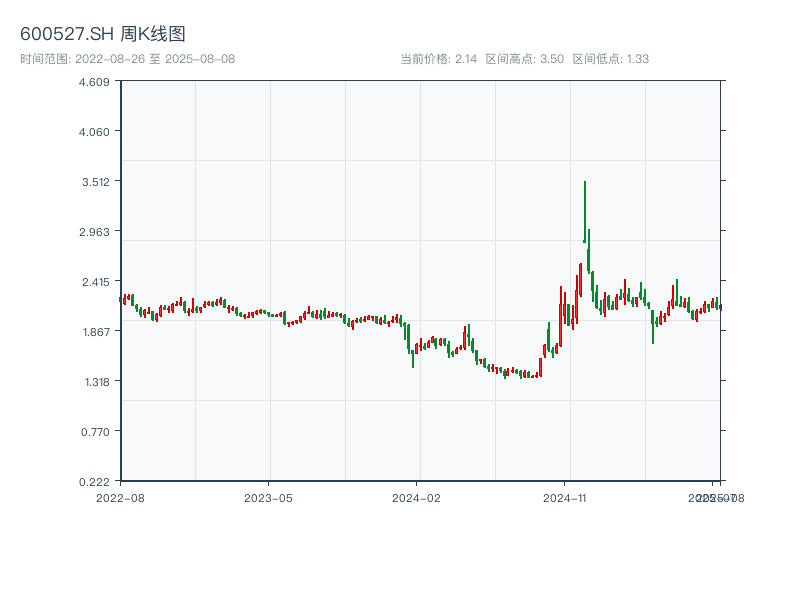Click the y-axis value 1.867
This screenshot has height=600, width=800.
click(x=96, y=332)
